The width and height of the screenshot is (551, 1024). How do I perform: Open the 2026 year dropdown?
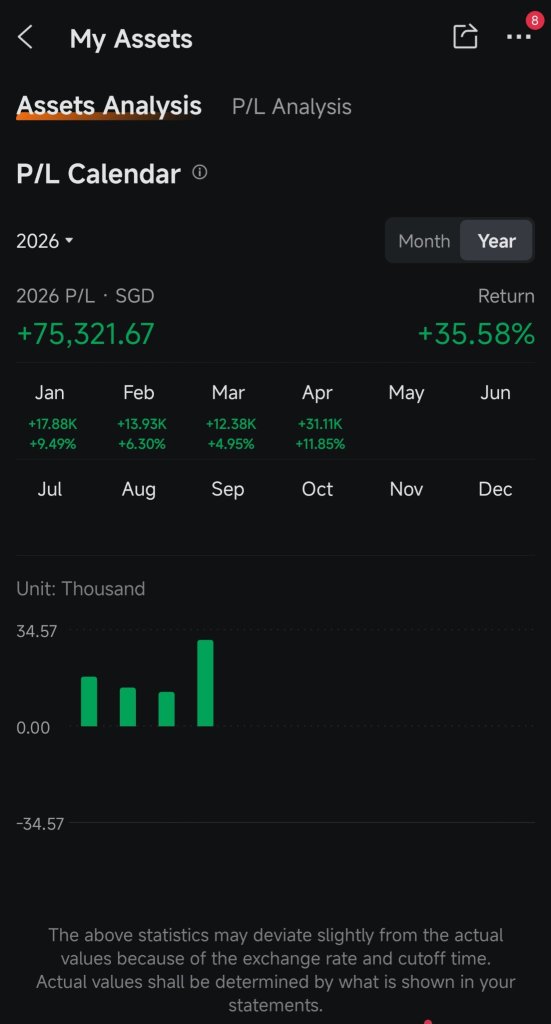click(44, 241)
